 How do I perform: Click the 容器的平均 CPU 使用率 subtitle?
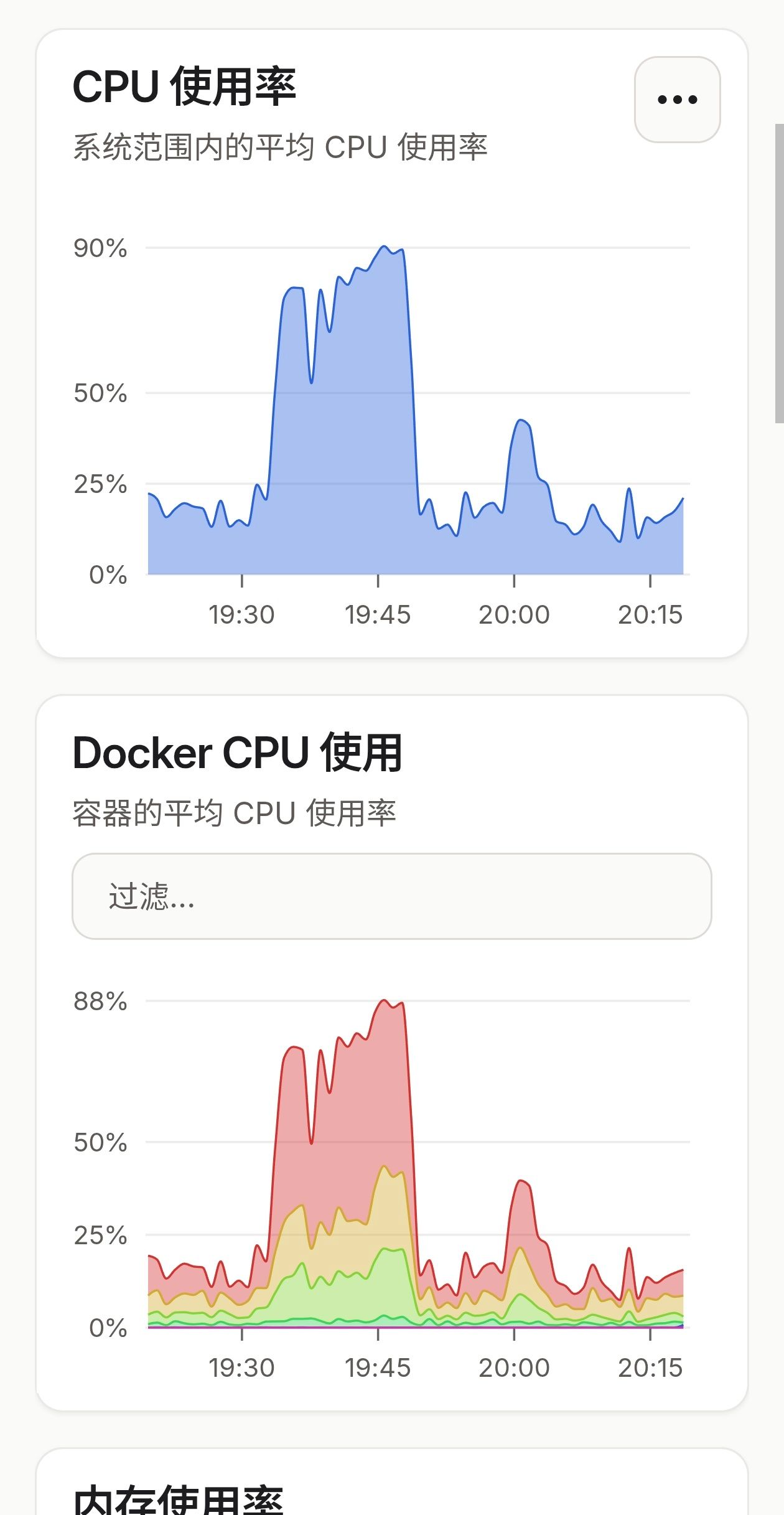click(234, 813)
